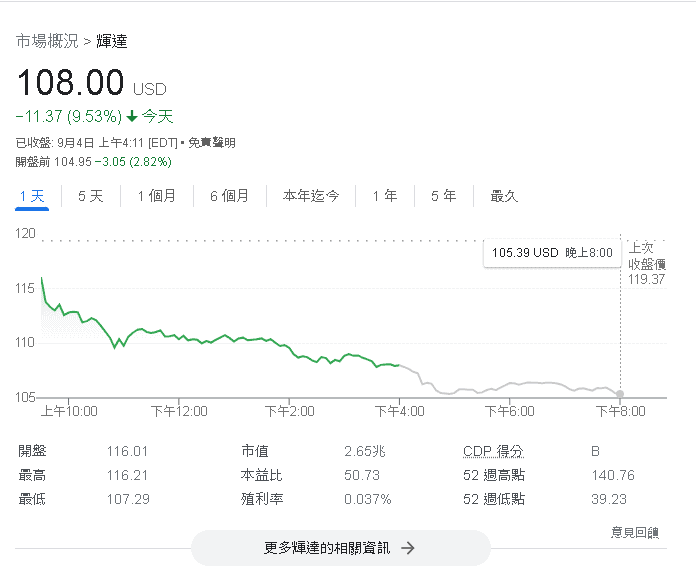The image size is (696, 568).
Task: Click the 下午12:00 axis label
Action: 179,411
